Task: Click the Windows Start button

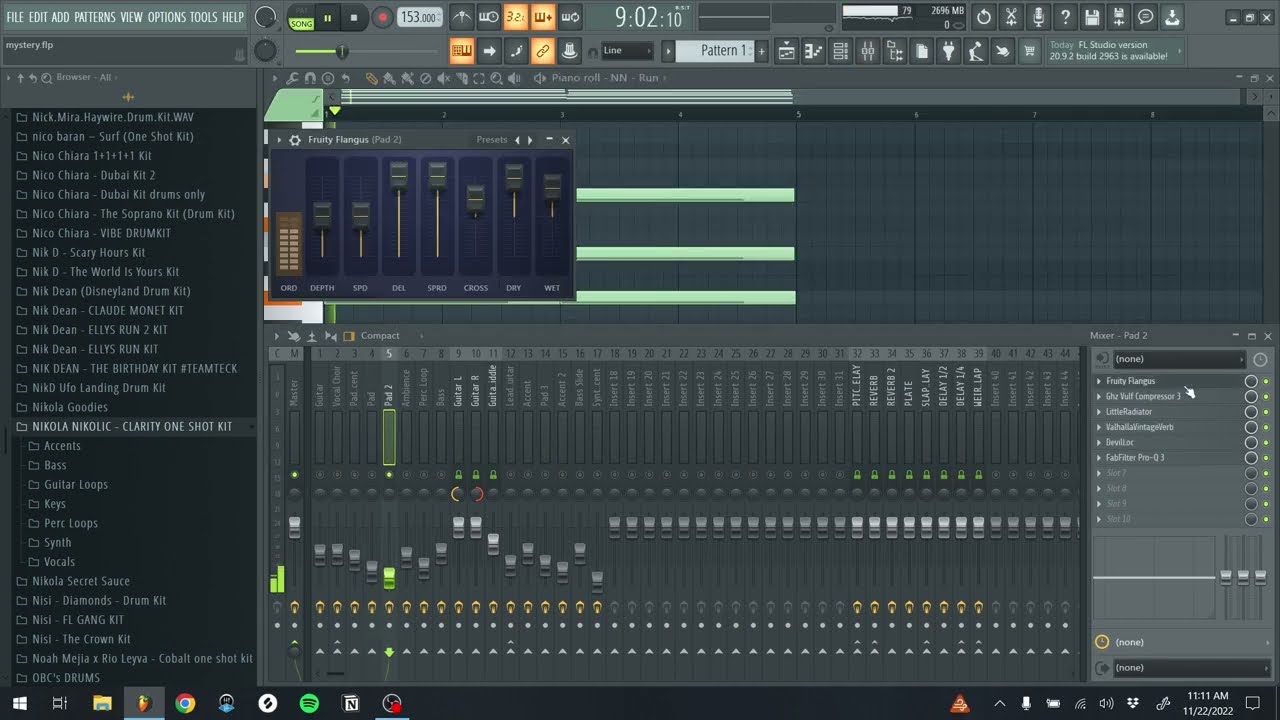Action: point(19,703)
